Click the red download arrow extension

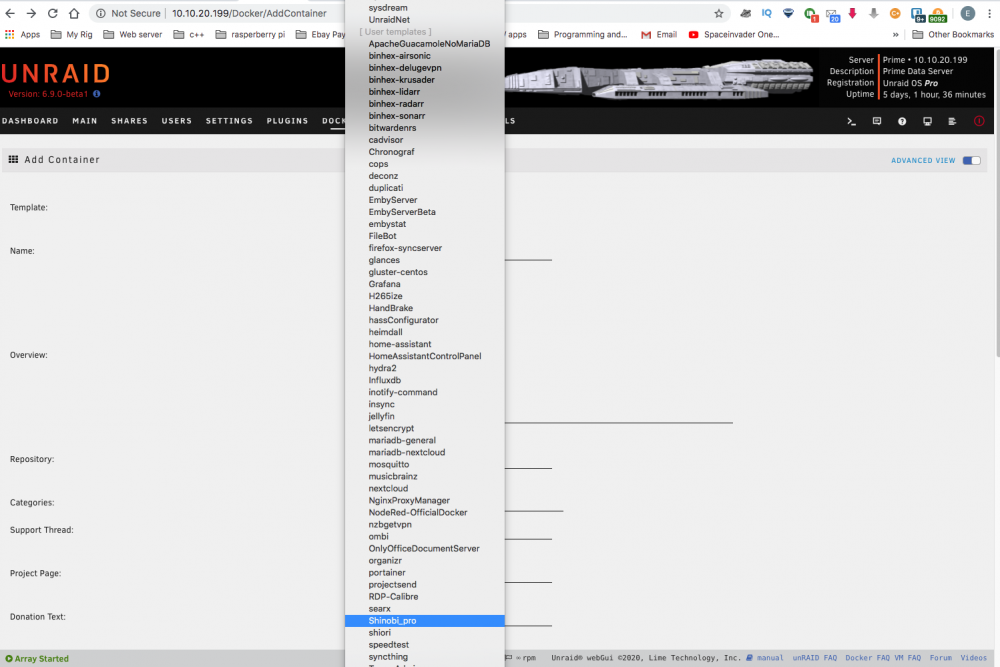click(x=852, y=13)
